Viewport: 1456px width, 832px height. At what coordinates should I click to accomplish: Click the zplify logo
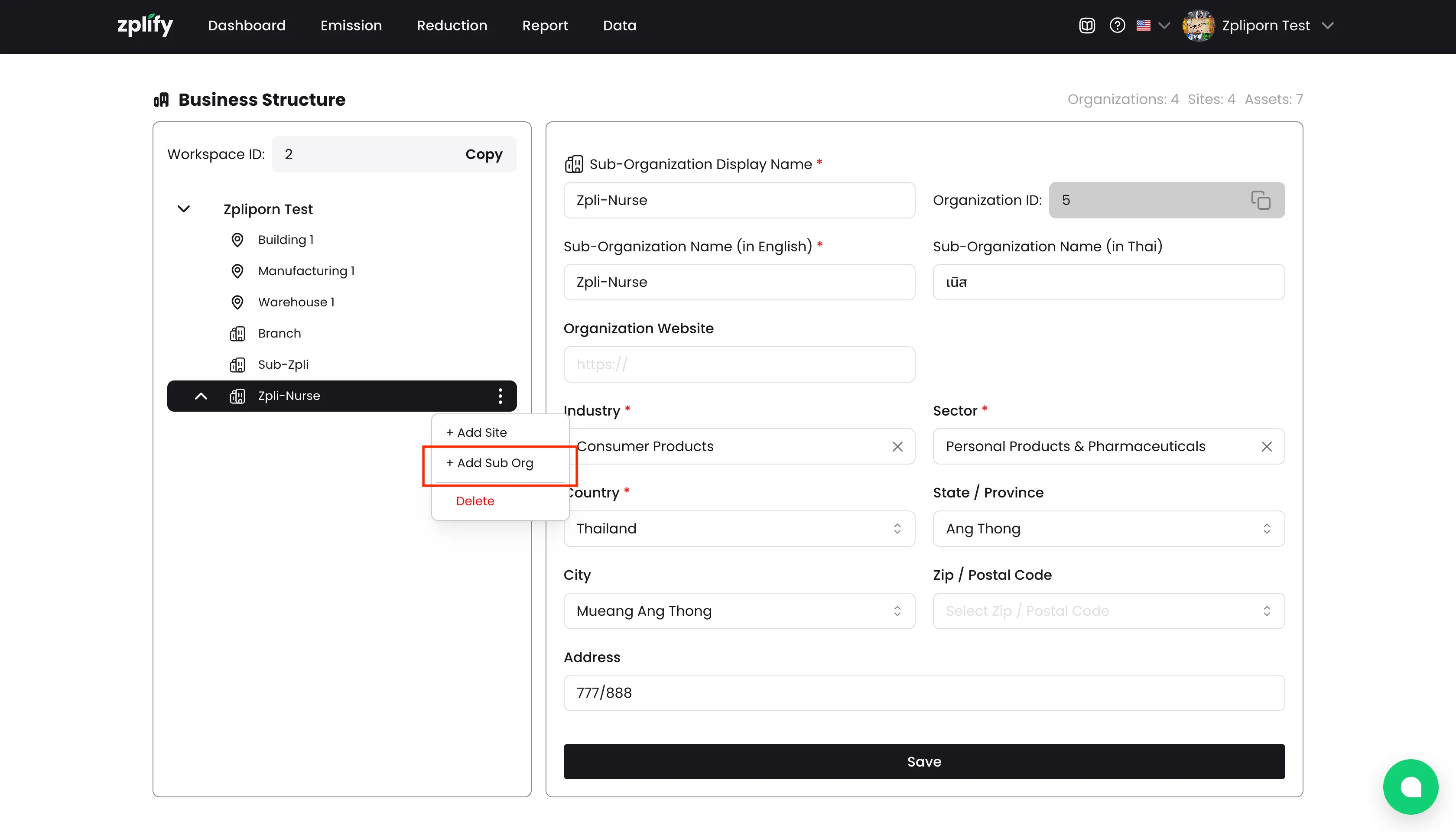pyautogui.click(x=145, y=26)
